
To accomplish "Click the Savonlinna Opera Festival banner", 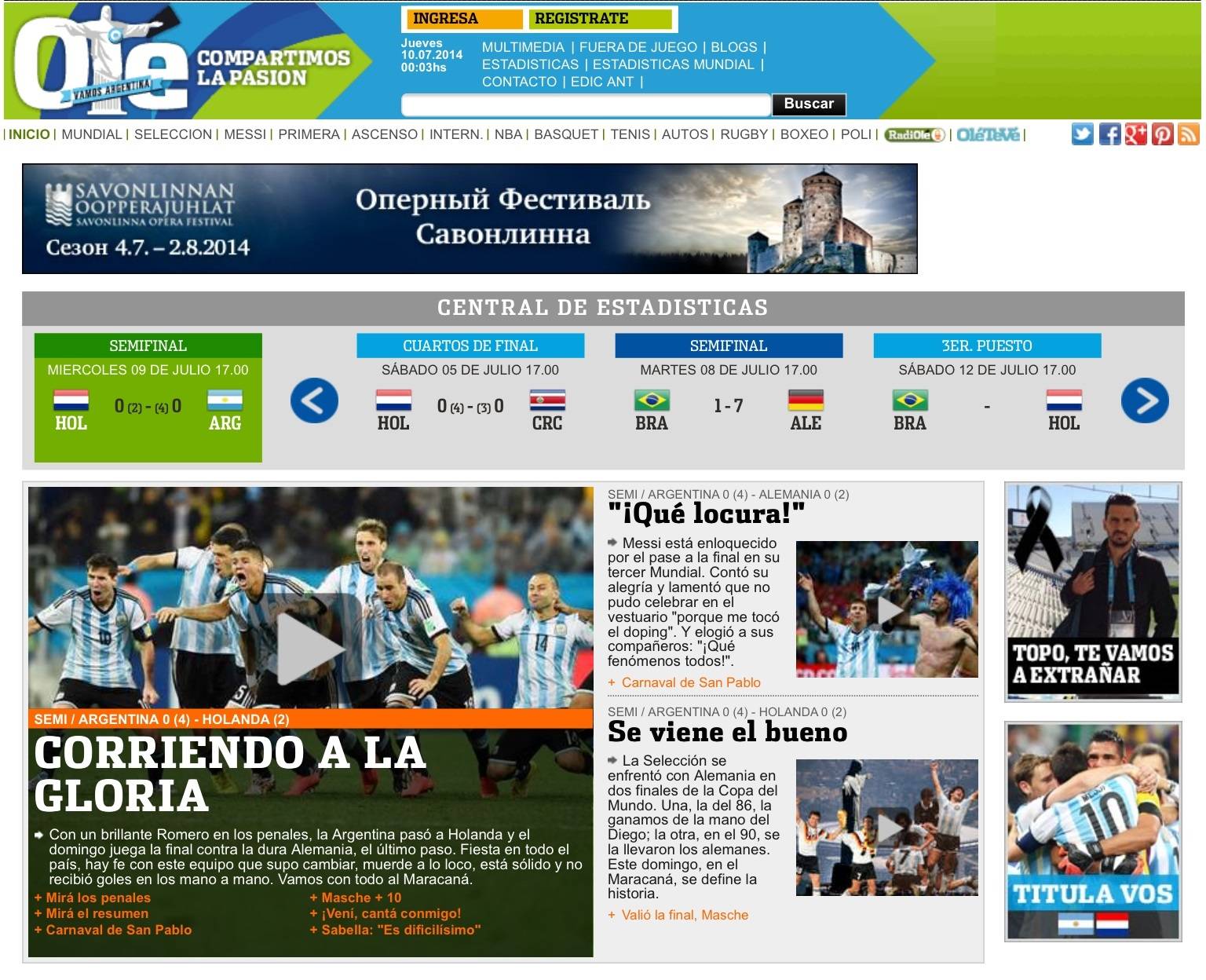I will (470, 218).
